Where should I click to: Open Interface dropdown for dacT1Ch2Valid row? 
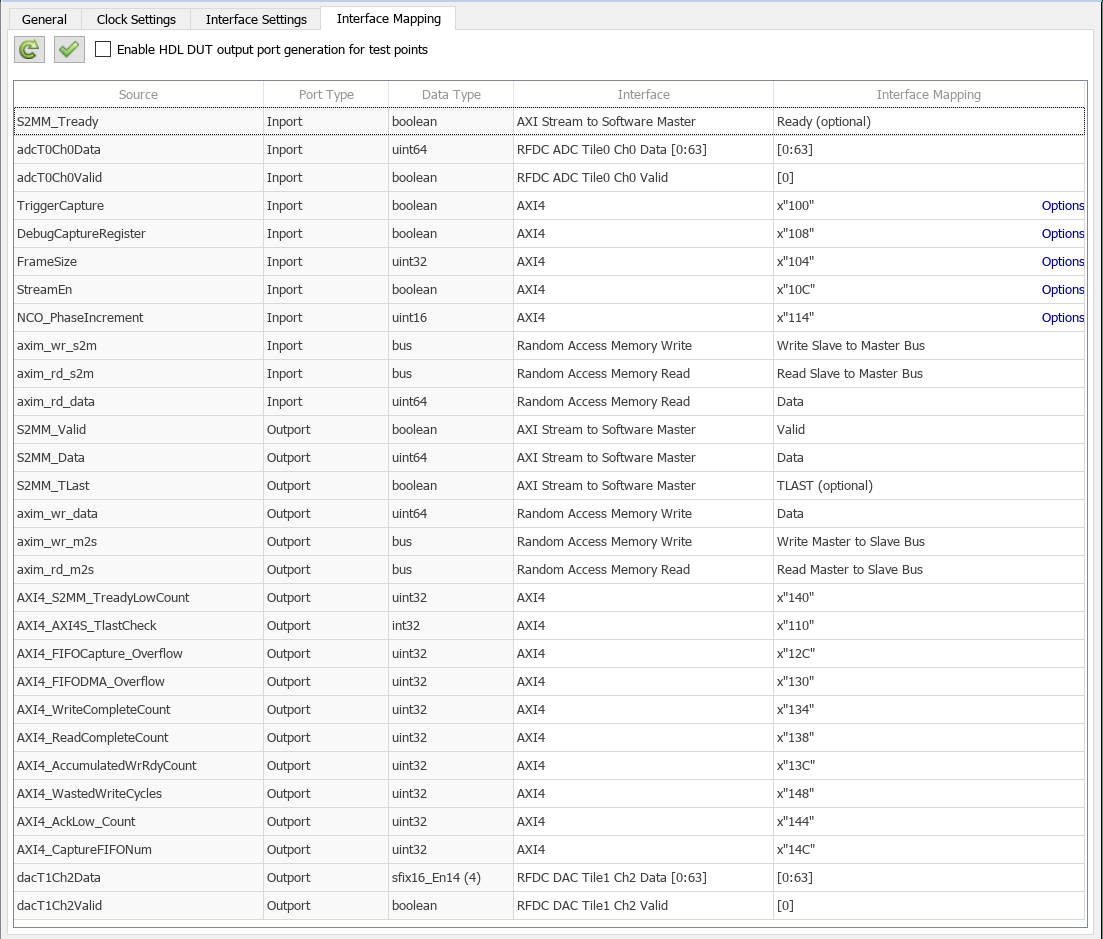(643, 906)
